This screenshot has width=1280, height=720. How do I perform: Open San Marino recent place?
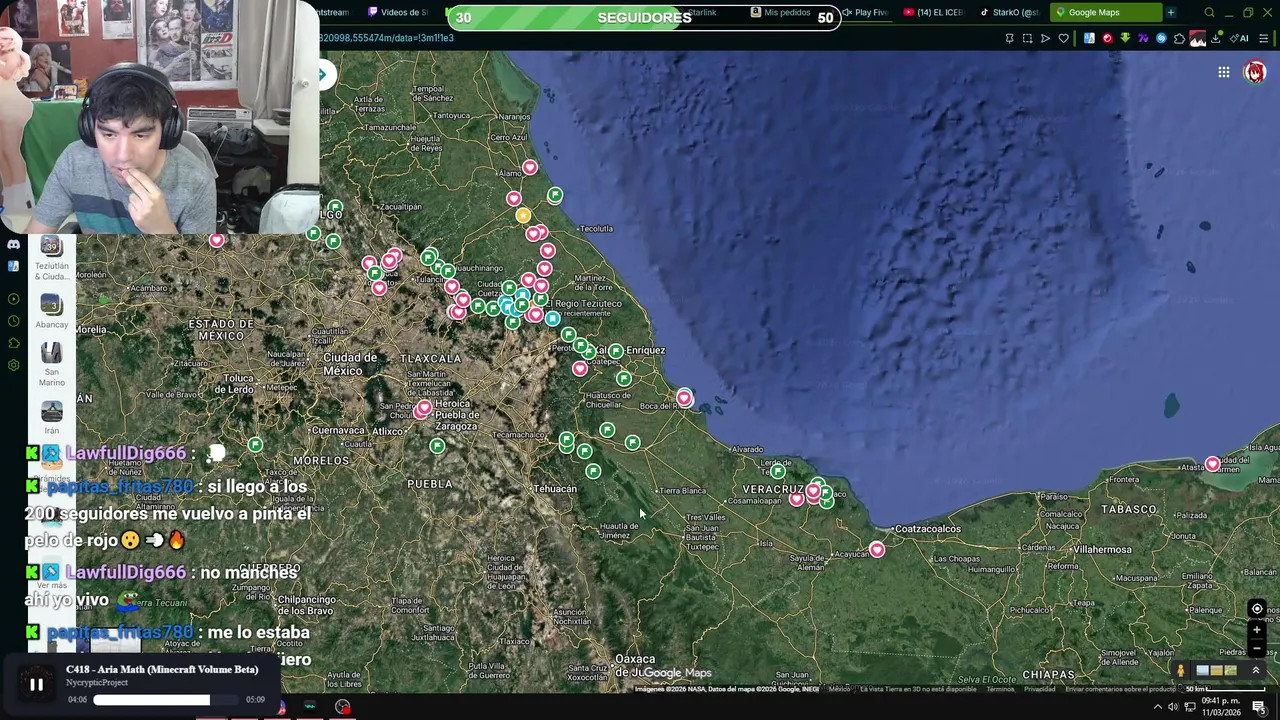point(51,365)
